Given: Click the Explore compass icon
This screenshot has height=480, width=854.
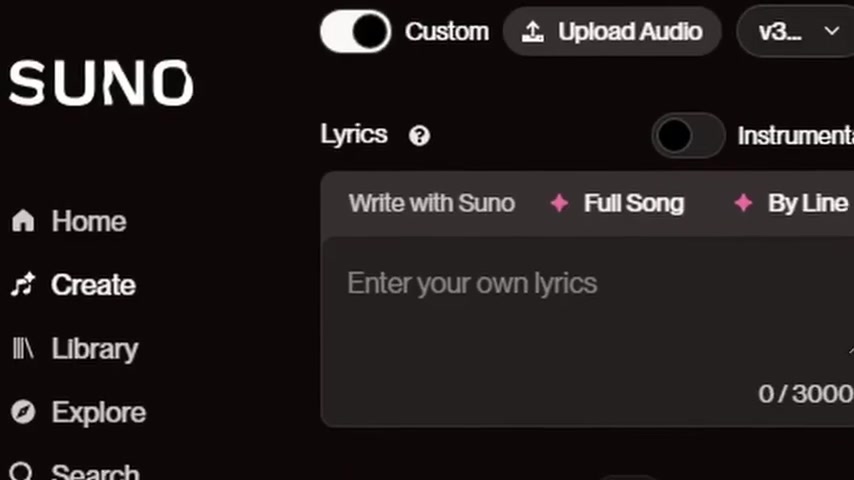Looking at the screenshot, I should pos(23,412).
